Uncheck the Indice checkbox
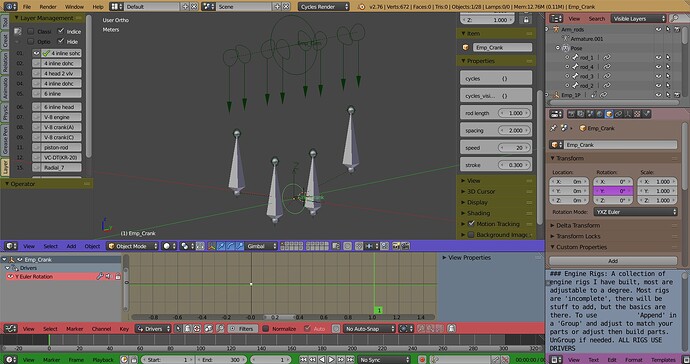Screen dimensions: 690x364 point(61,31)
